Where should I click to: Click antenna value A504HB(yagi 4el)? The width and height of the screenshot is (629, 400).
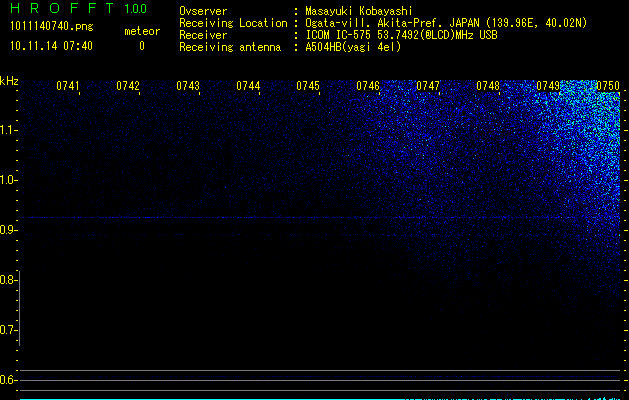(353, 47)
